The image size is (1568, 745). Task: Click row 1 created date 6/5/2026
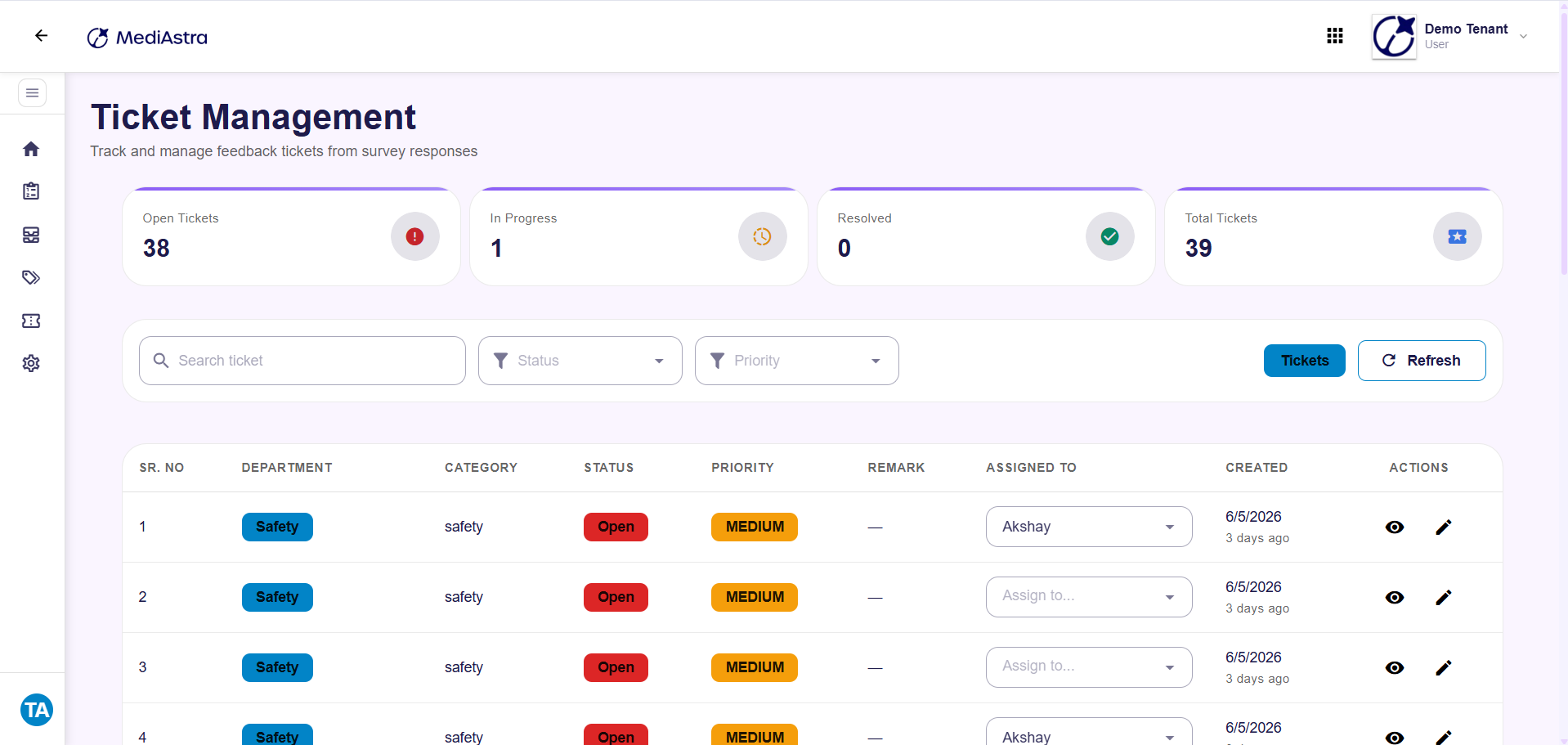(1253, 517)
